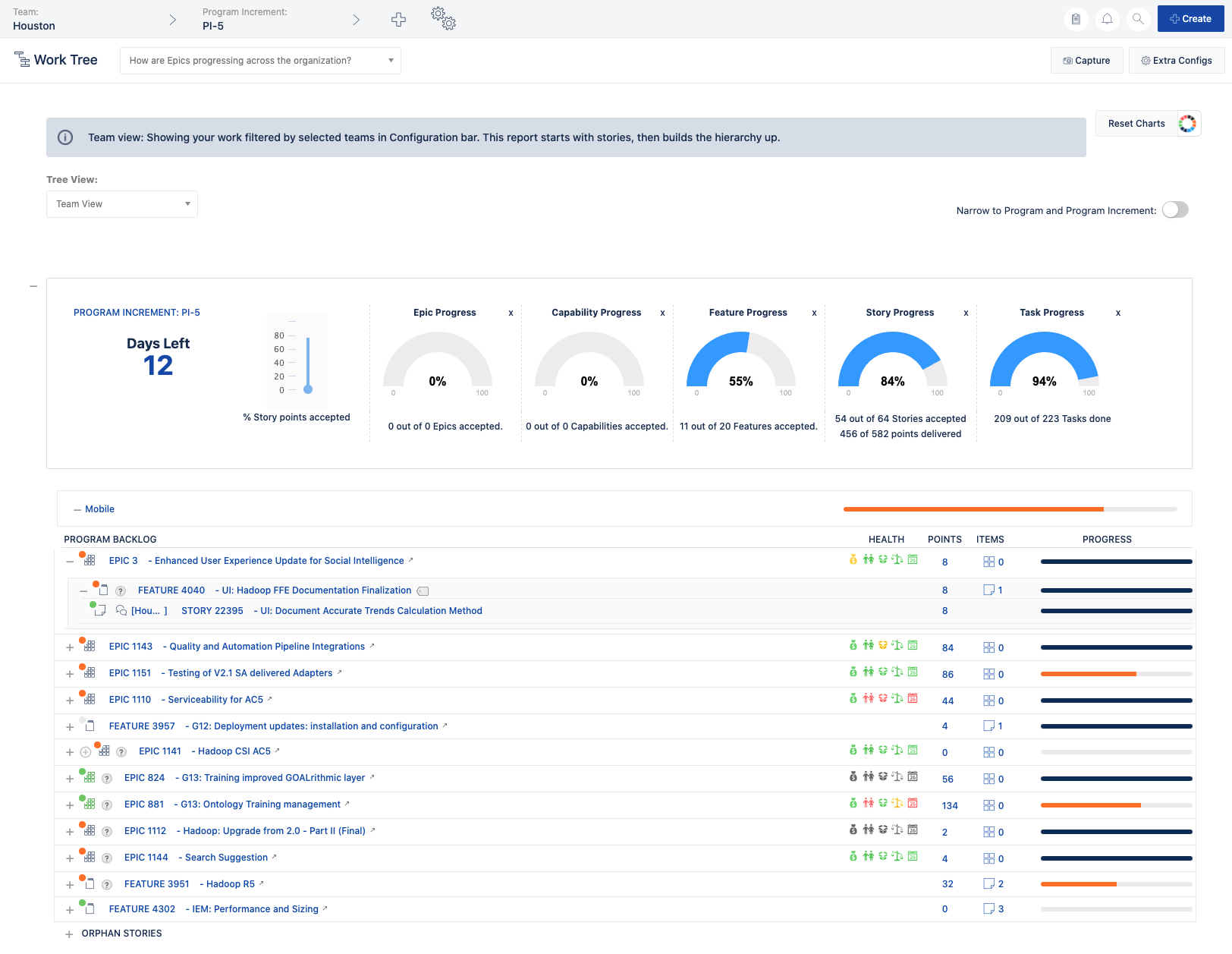Close the Epic Progress chart
The image size is (1232, 954).
pyautogui.click(x=511, y=313)
